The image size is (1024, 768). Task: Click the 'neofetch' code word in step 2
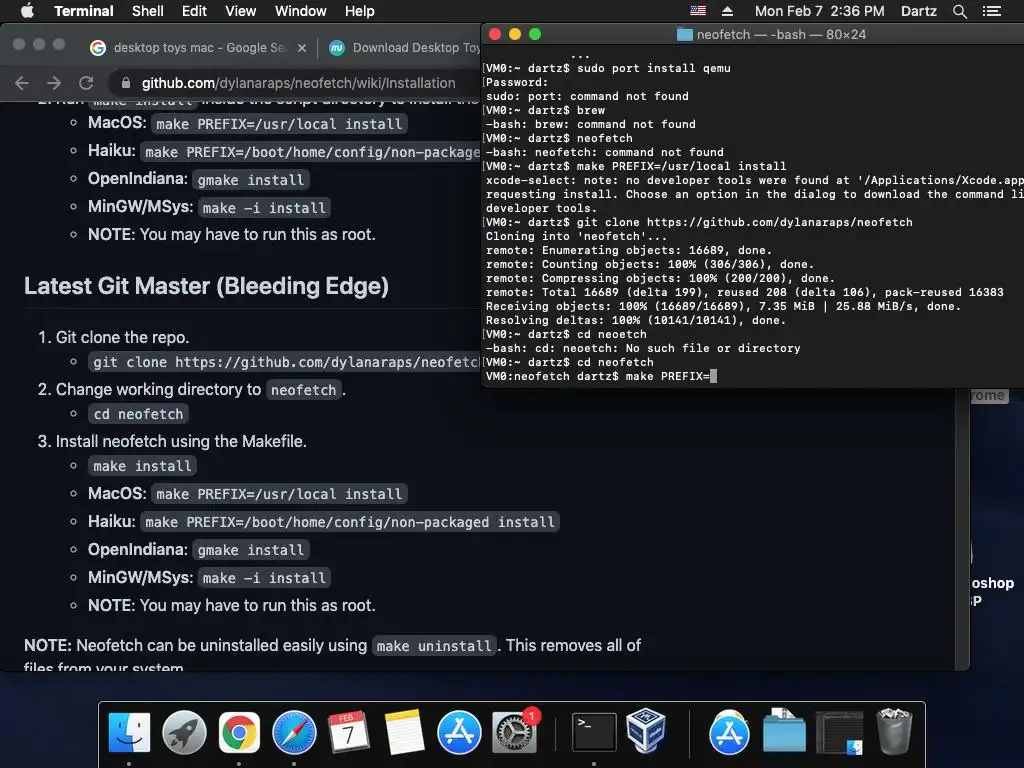303,390
